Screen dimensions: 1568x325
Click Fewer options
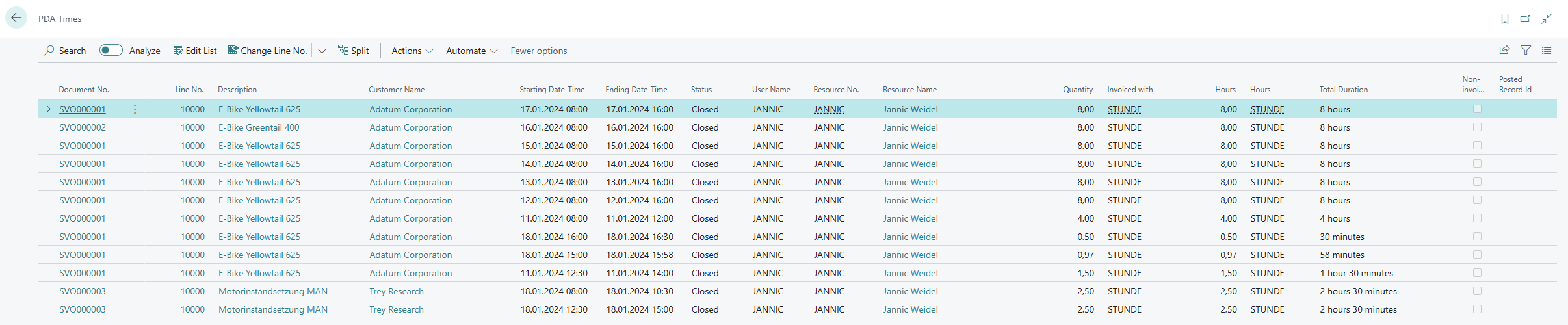[538, 51]
